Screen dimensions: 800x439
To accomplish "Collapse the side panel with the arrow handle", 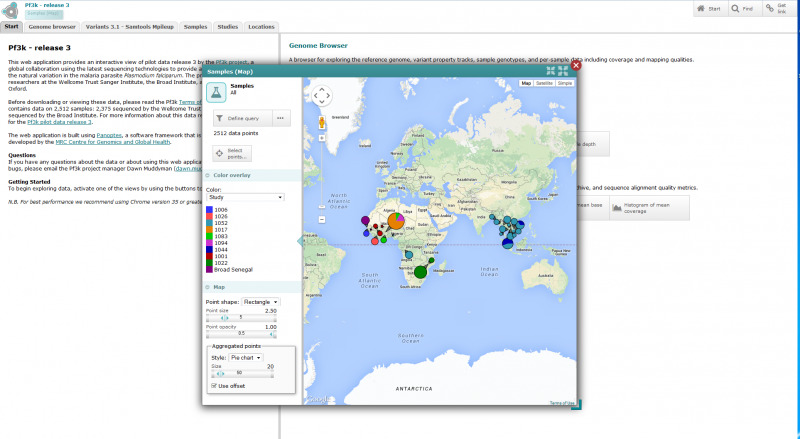I will pos(300,241).
